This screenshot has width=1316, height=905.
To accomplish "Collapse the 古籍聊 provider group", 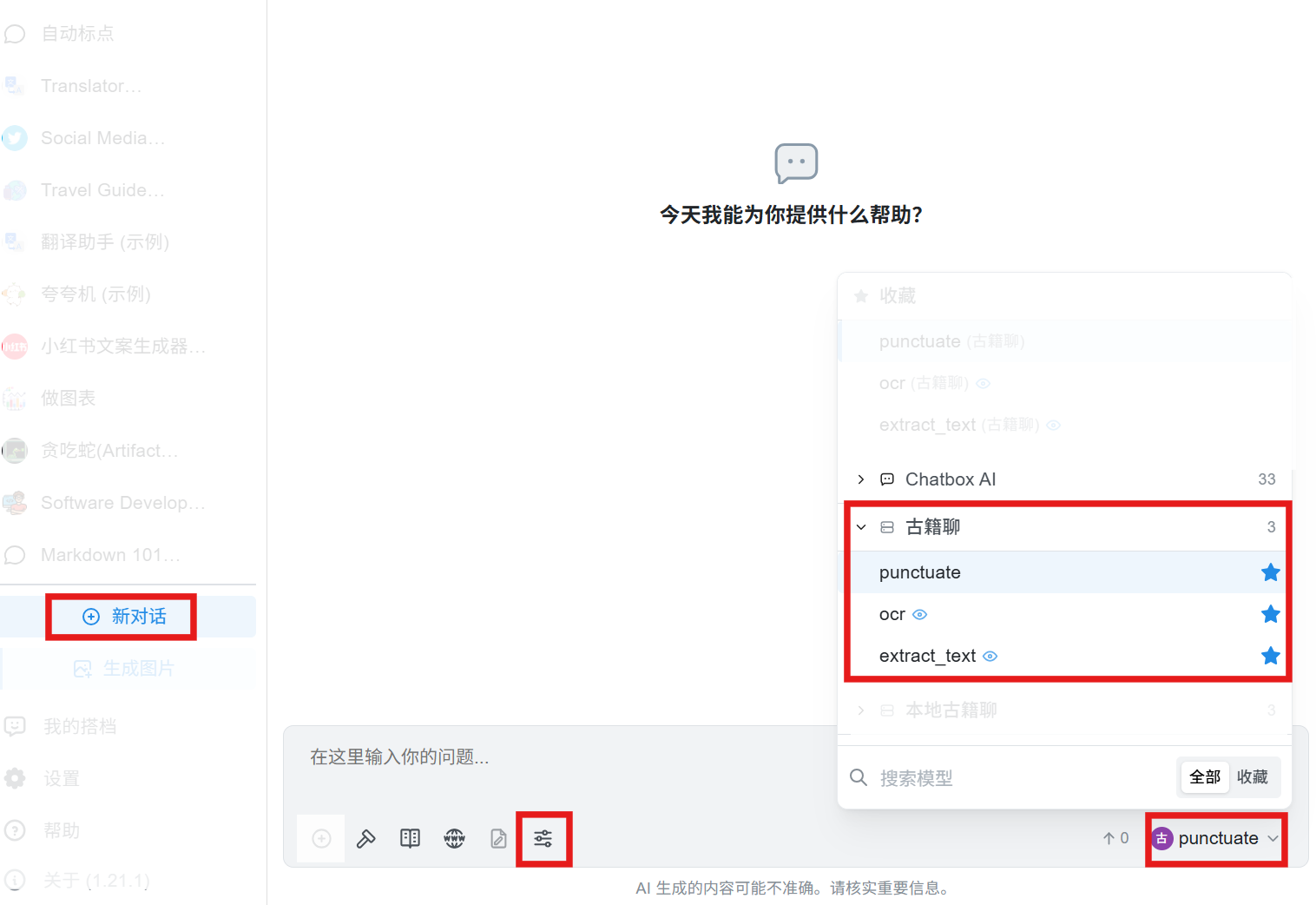I will [1064, 527].
